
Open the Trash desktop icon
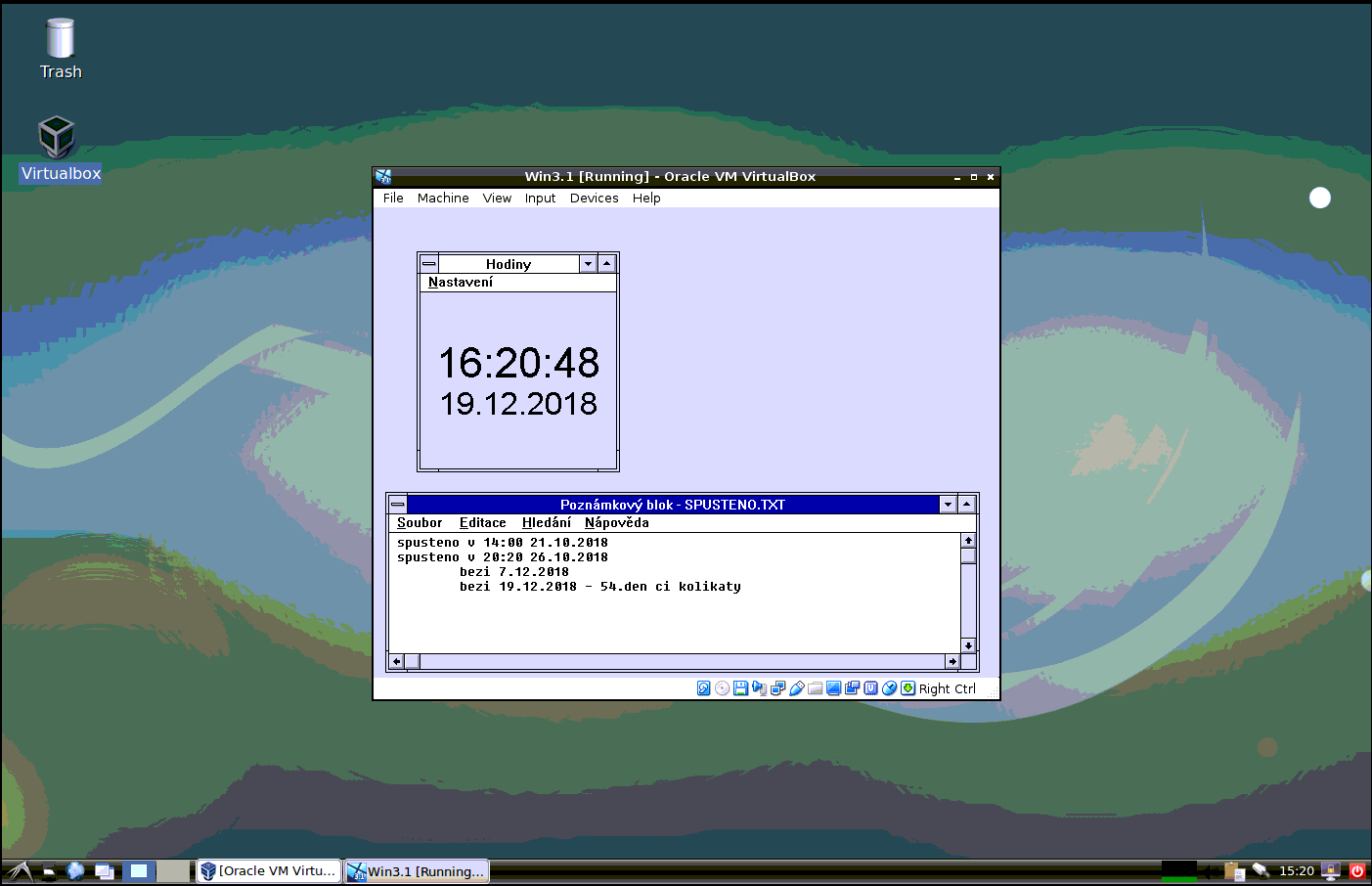pyautogui.click(x=61, y=49)
